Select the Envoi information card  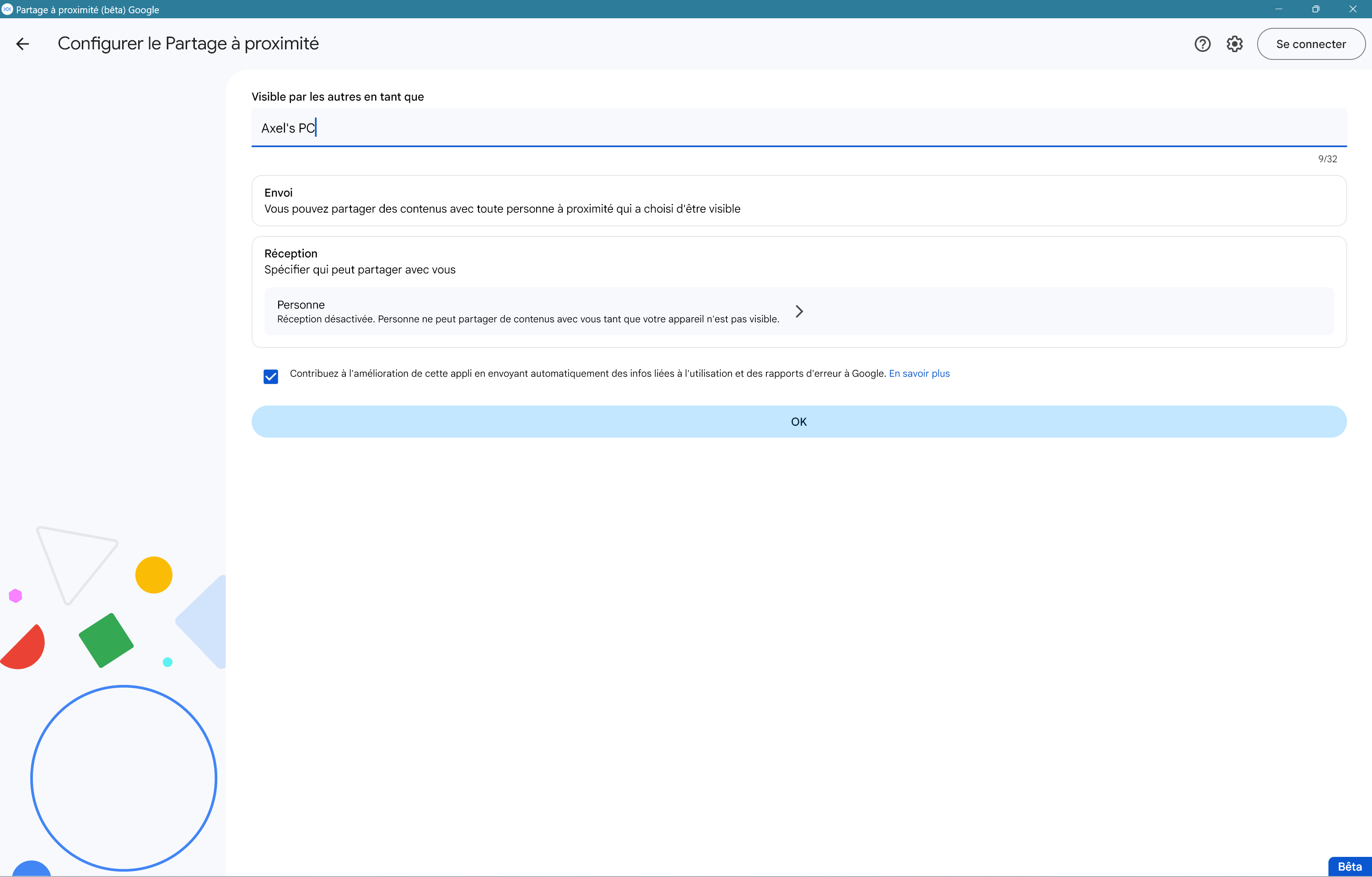click(x=798, y=200)
